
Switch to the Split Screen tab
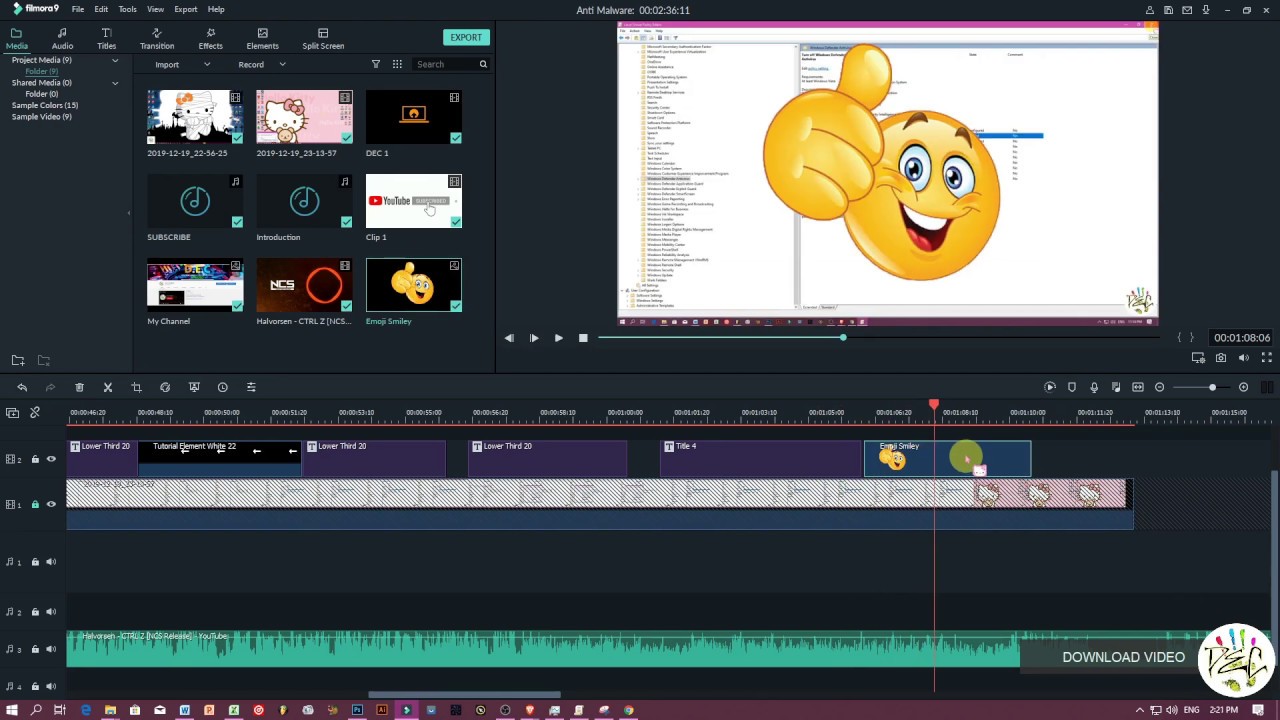[323, 39]
